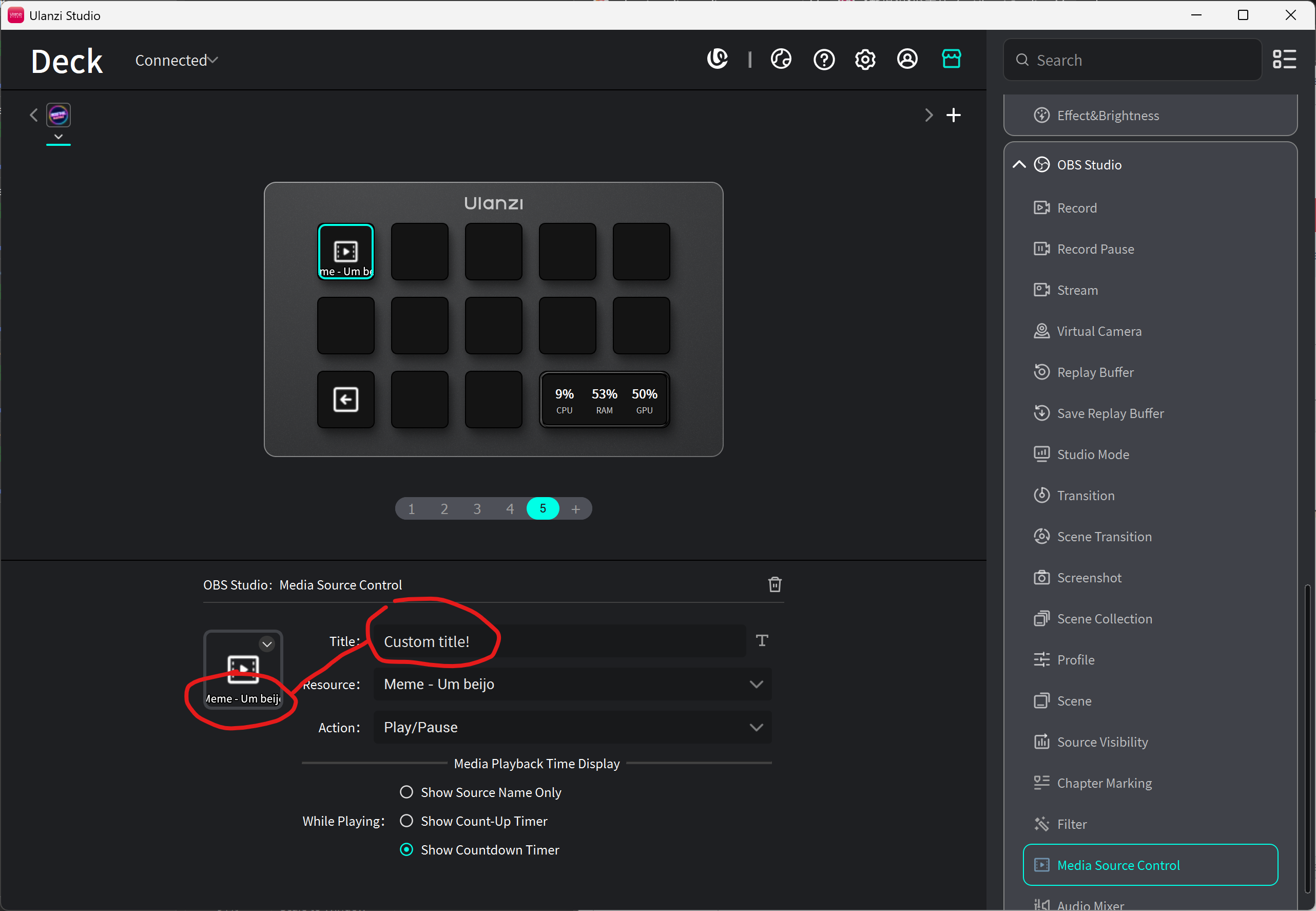The width and height of the screenshot is (1316, 911).
Task: Click the back arrow deck key
Action: point(346,400)
